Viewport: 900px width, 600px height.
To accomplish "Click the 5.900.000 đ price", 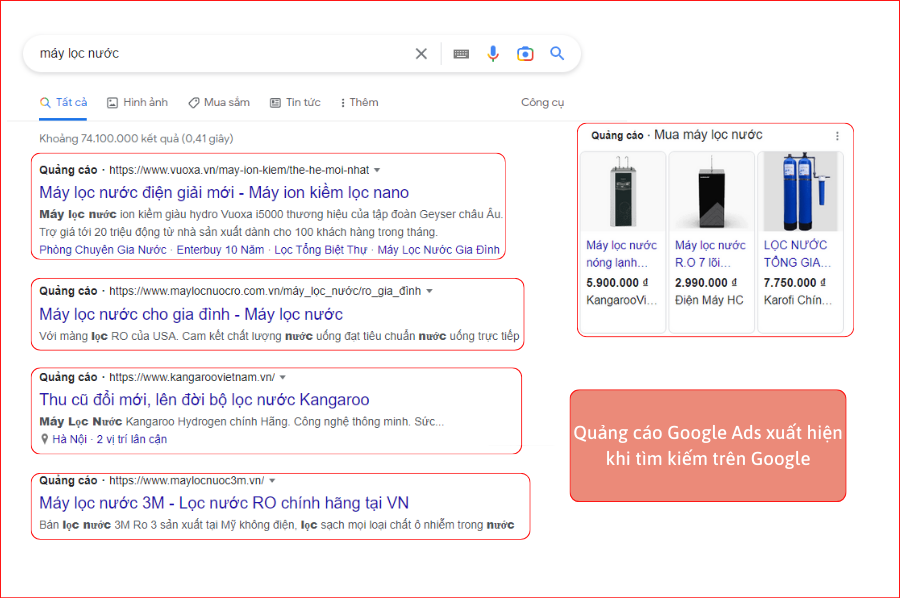I will pyautogui.click(x=617, y=283).
